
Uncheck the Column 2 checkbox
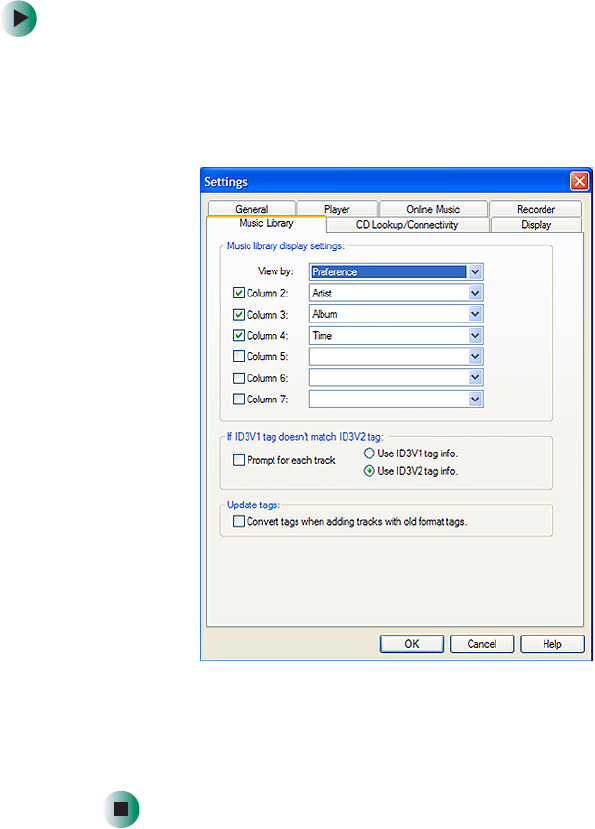[239, 293]
